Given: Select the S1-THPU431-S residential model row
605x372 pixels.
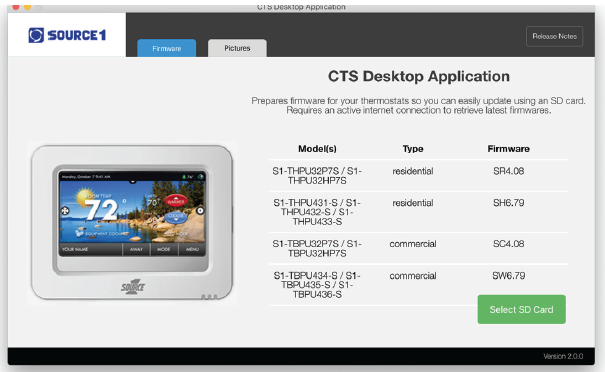Looking at the screenshot, I should pyautogui.click(x=419, y=212).
